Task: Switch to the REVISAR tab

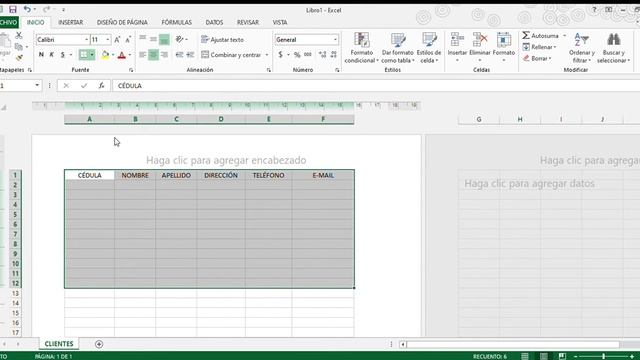Action: [248, 22]
